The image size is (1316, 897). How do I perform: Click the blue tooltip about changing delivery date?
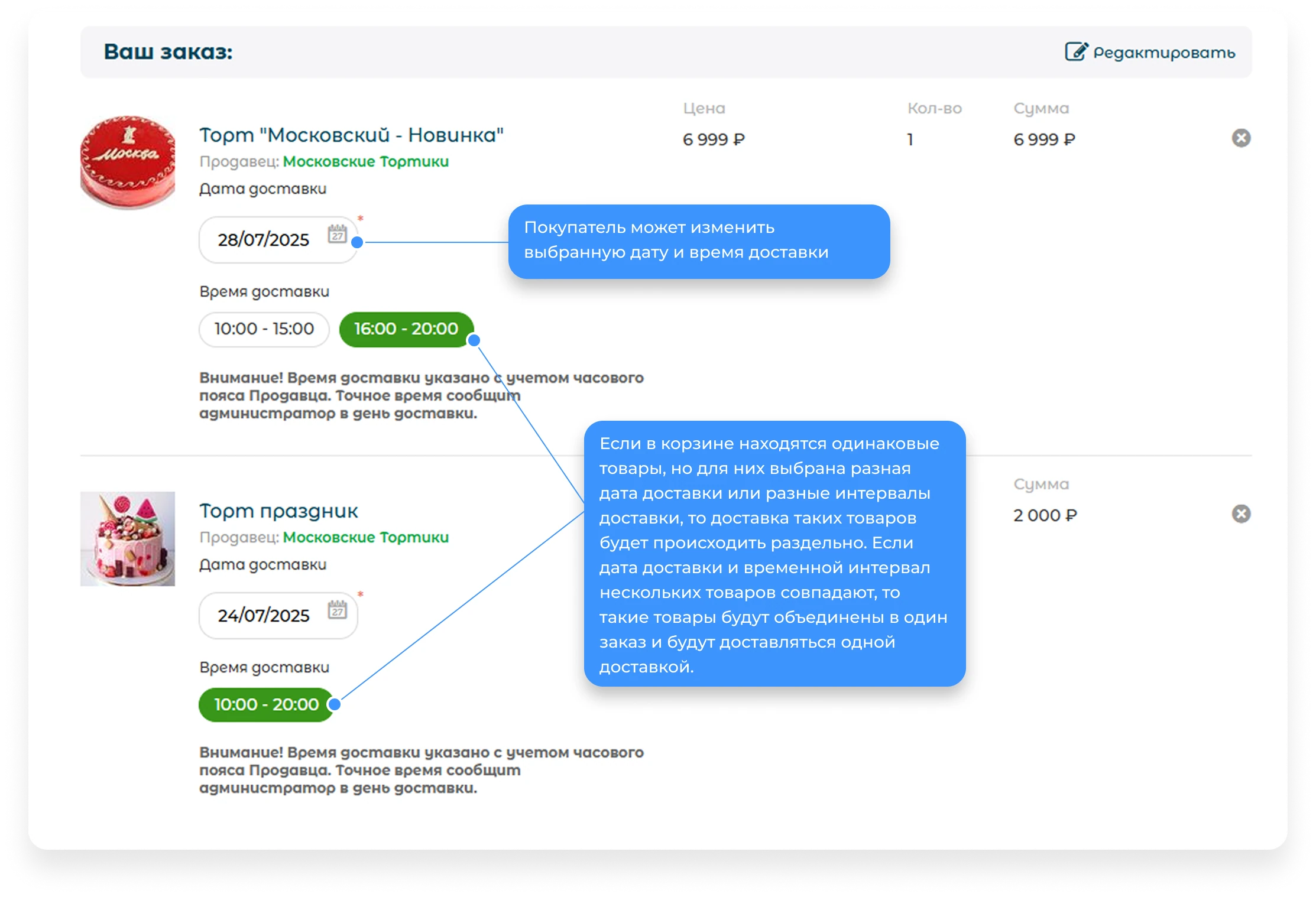(x=699, y=241)
